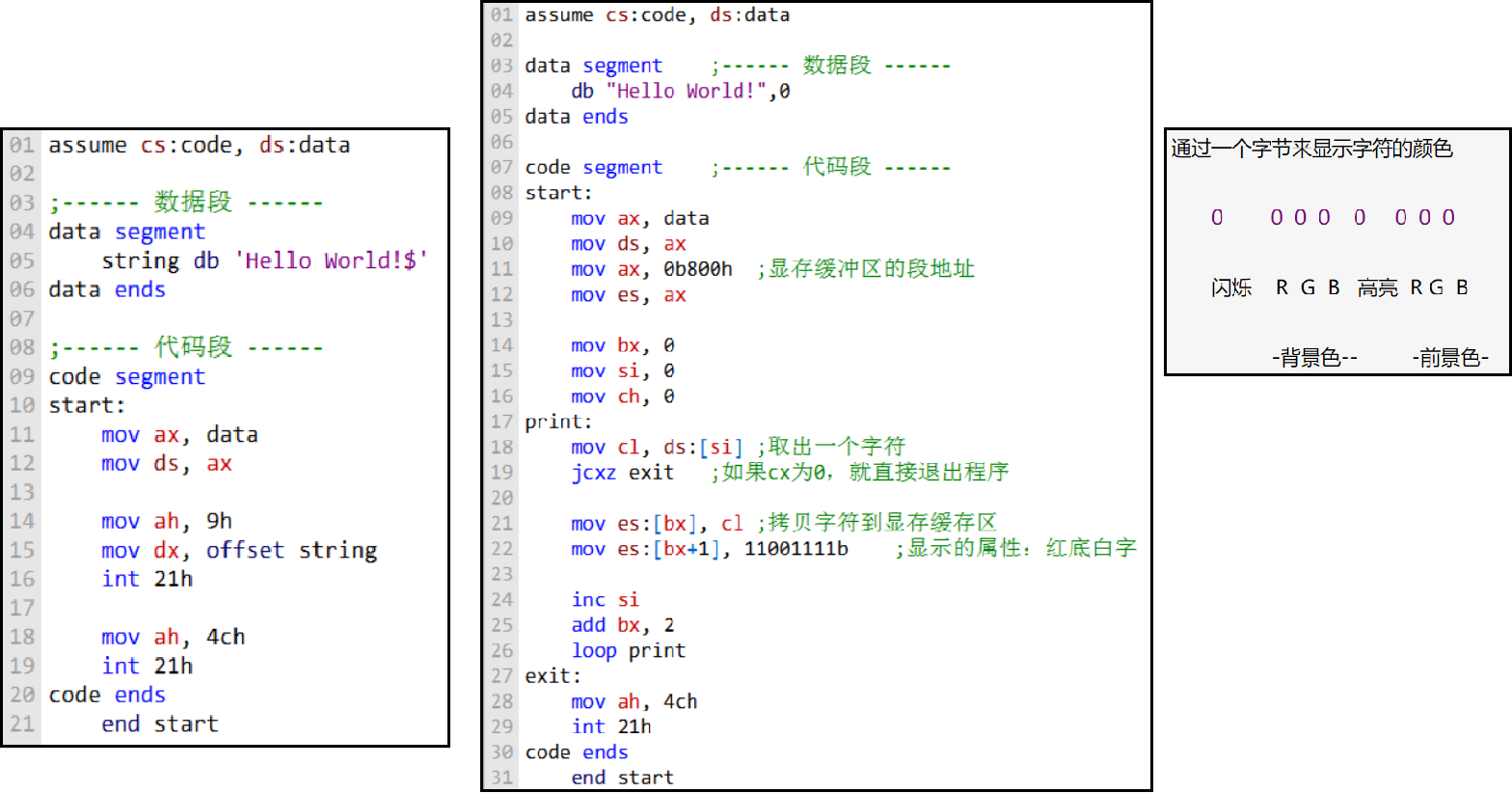
Task: Click 'mov ah, 4ch' in left code panel
Action: (174, 637)
